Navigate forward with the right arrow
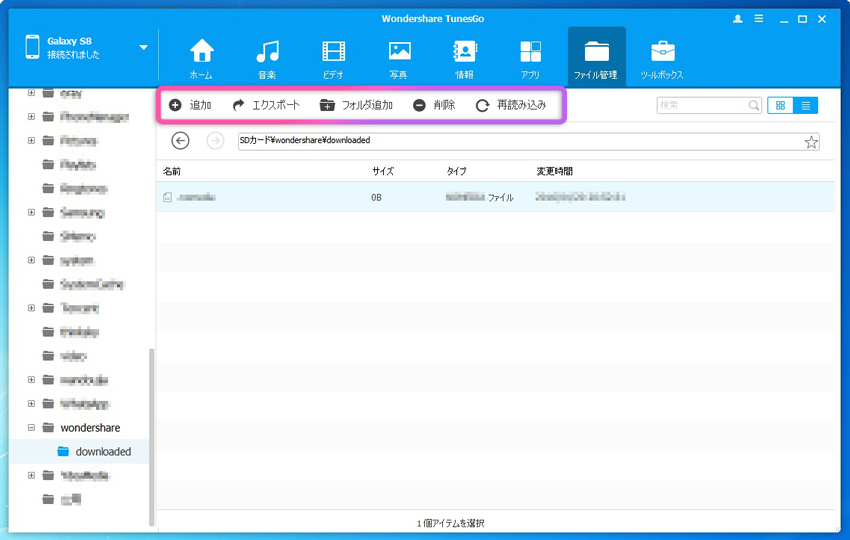Viewport: 850px width, 540px height. (x=215, y=141)
